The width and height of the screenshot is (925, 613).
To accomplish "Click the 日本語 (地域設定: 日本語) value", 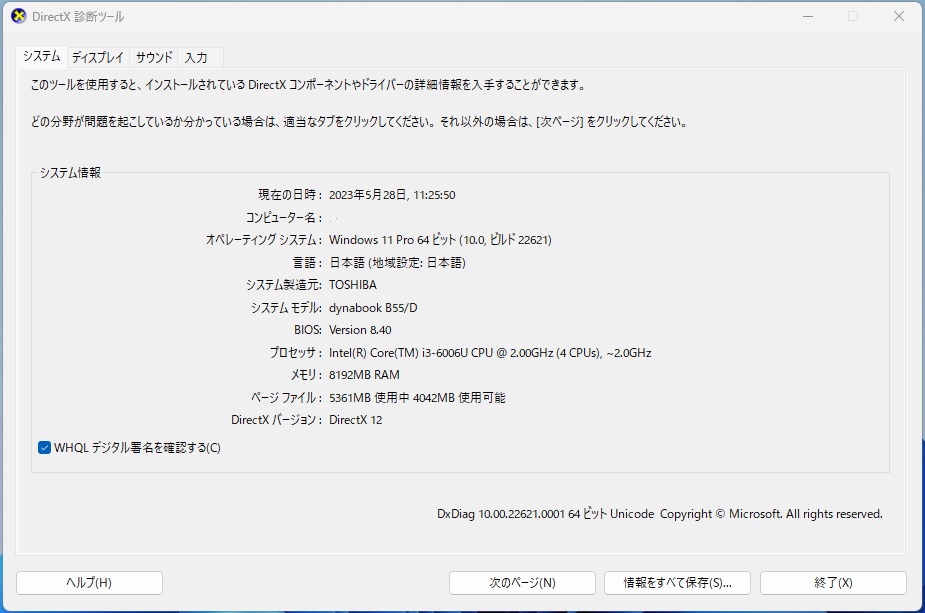I will point(397,263).
